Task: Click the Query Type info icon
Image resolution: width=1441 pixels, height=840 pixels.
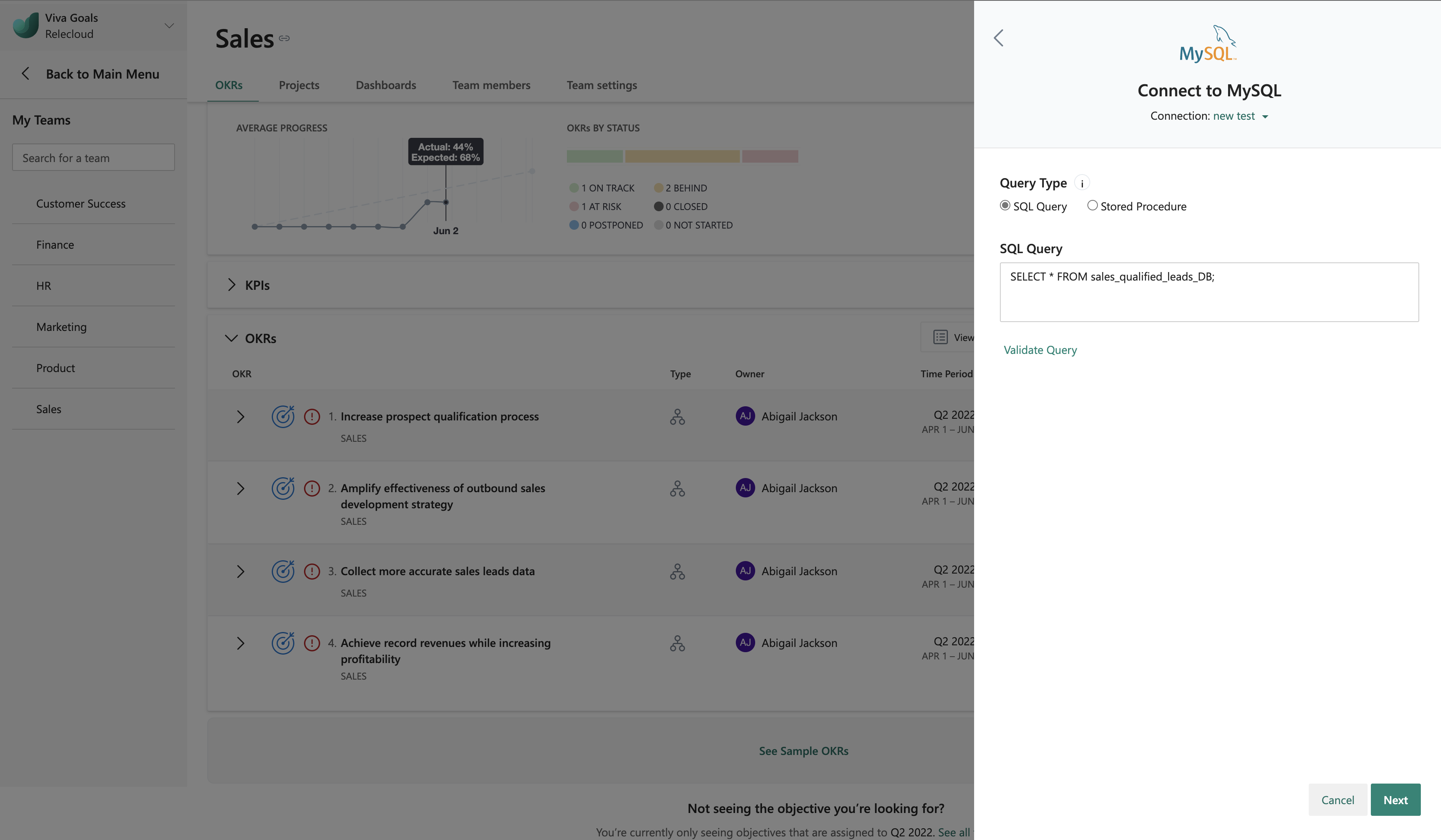Action: [x=1082, y=183]
